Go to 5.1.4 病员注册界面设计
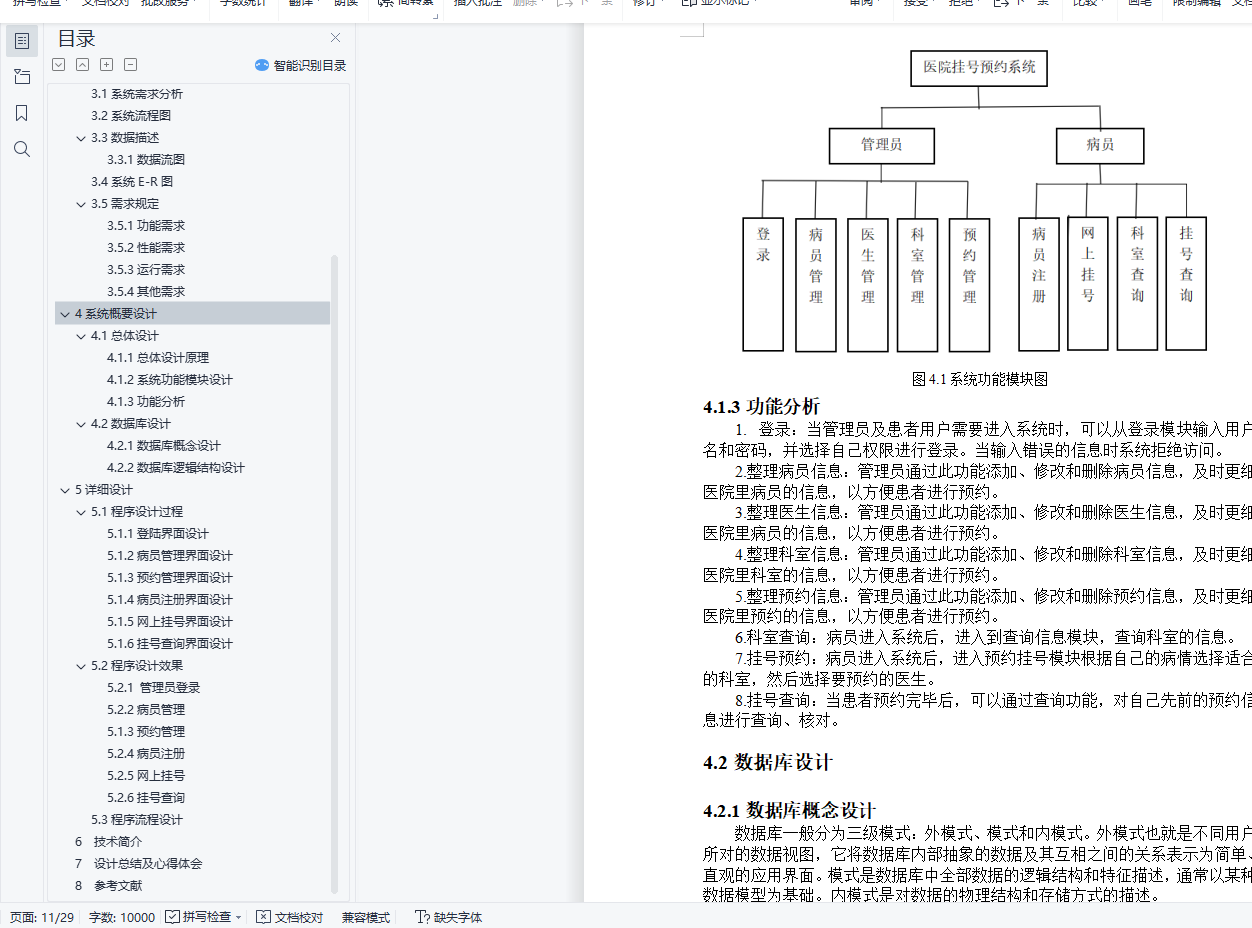The width and height of the screenshot is (1252, 928). [170, 600]
